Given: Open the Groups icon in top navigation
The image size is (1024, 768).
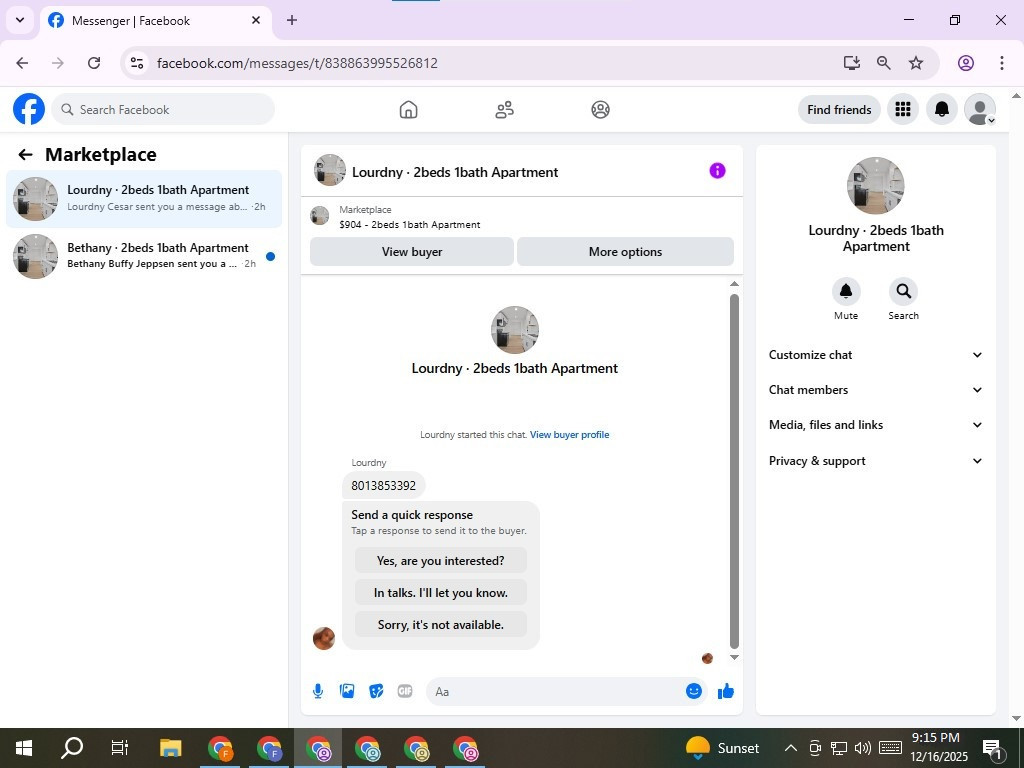Looking at the screenshot, I should (600, 109).
